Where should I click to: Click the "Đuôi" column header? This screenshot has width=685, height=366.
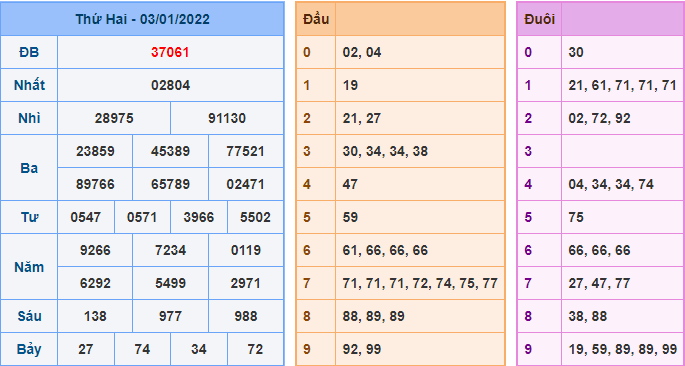click(x=540, y=19)
